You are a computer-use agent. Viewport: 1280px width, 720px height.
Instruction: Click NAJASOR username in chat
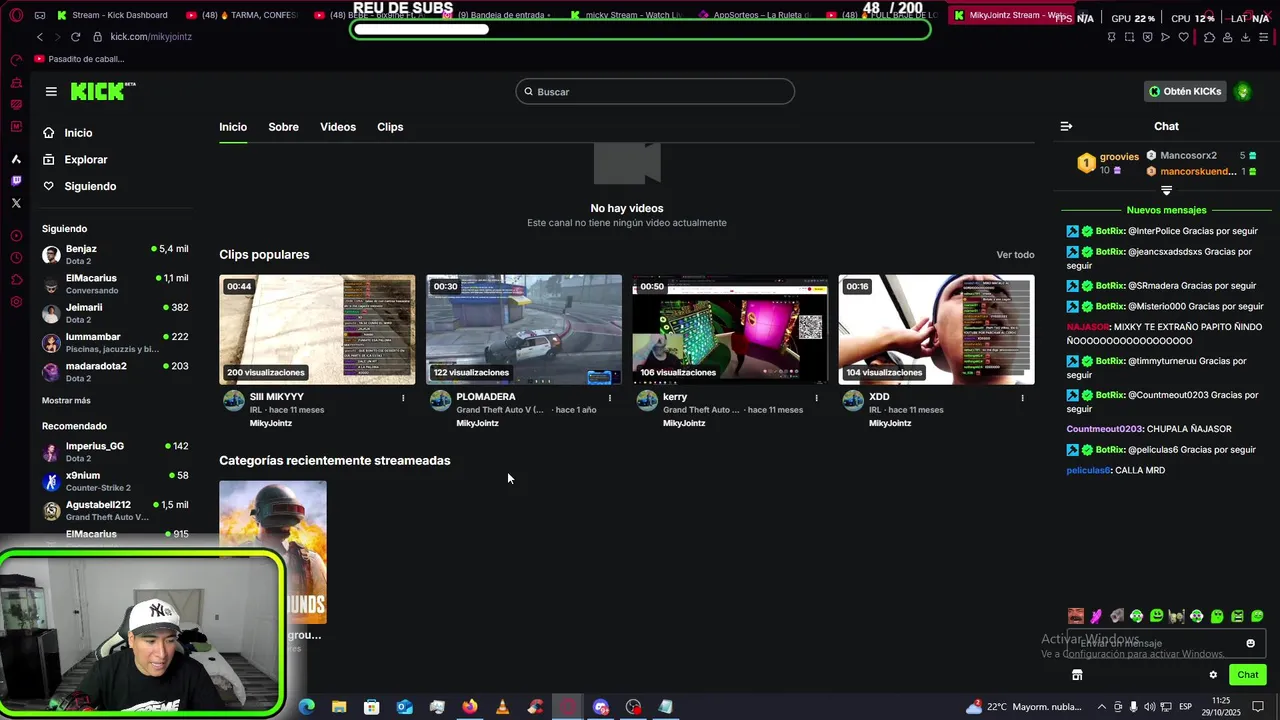pyautogui.click(x=1088, y=327)
